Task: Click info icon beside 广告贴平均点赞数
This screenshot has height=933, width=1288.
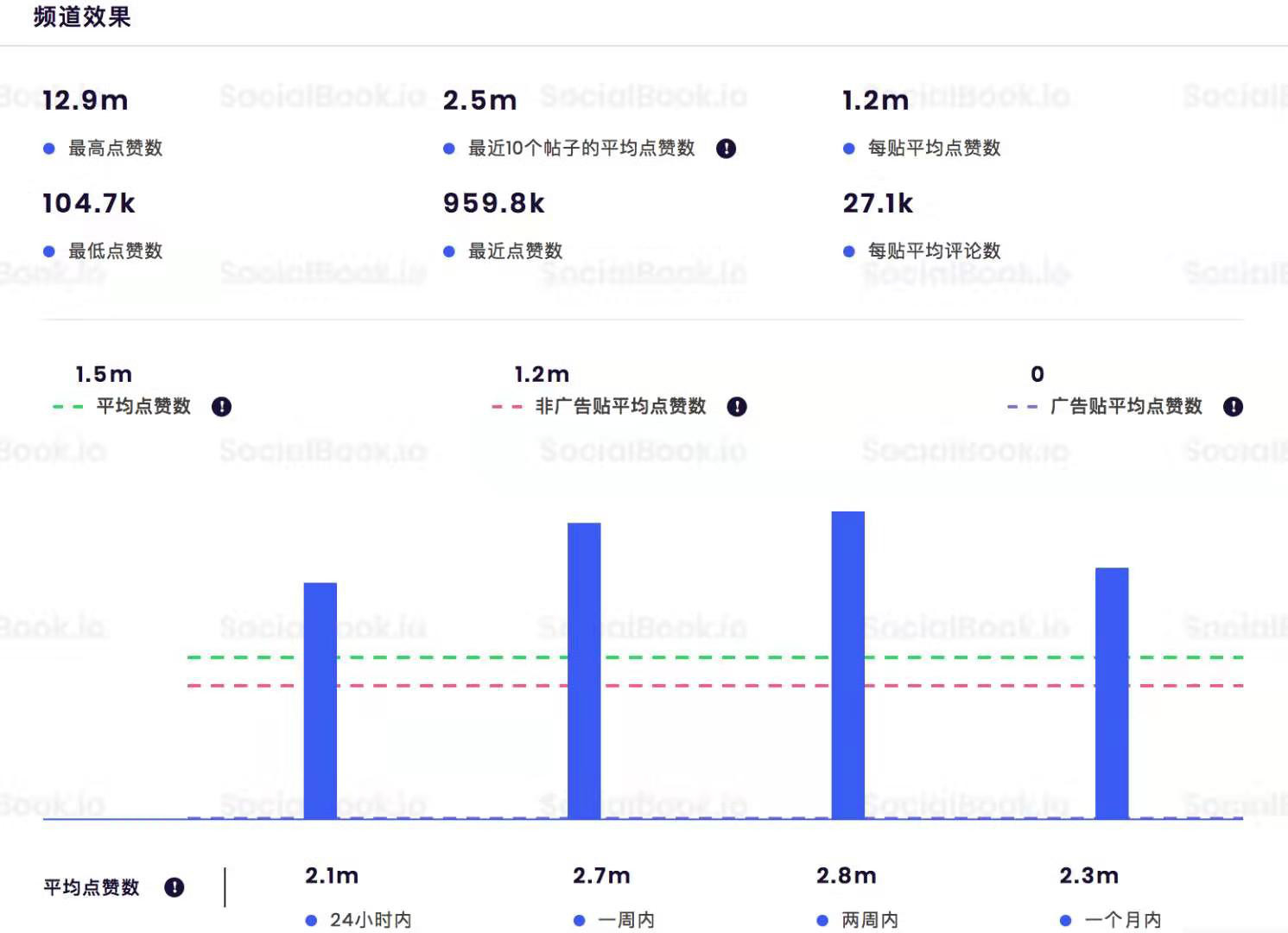Action: [x=1233, y=407]
